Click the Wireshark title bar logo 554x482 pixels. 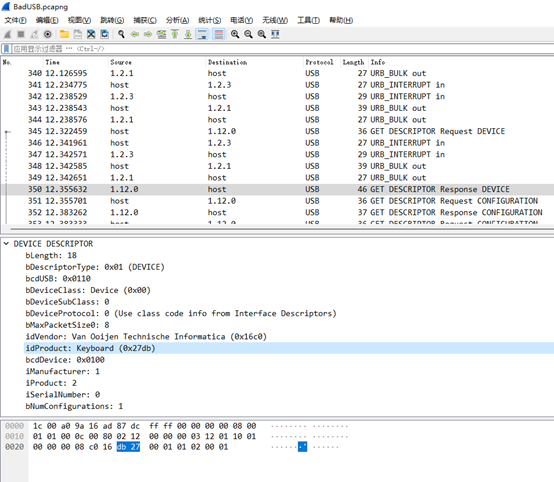pyautogui.click(x=6, y=6)
